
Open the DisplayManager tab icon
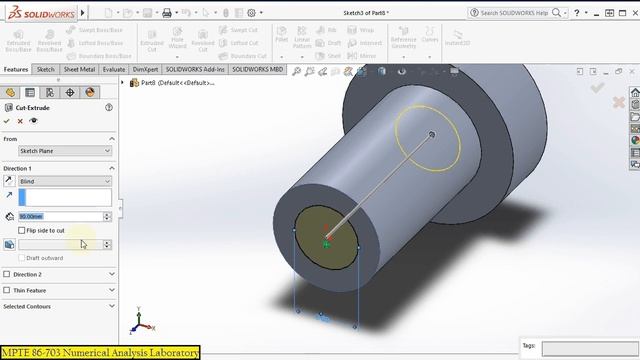coord(90,92)
